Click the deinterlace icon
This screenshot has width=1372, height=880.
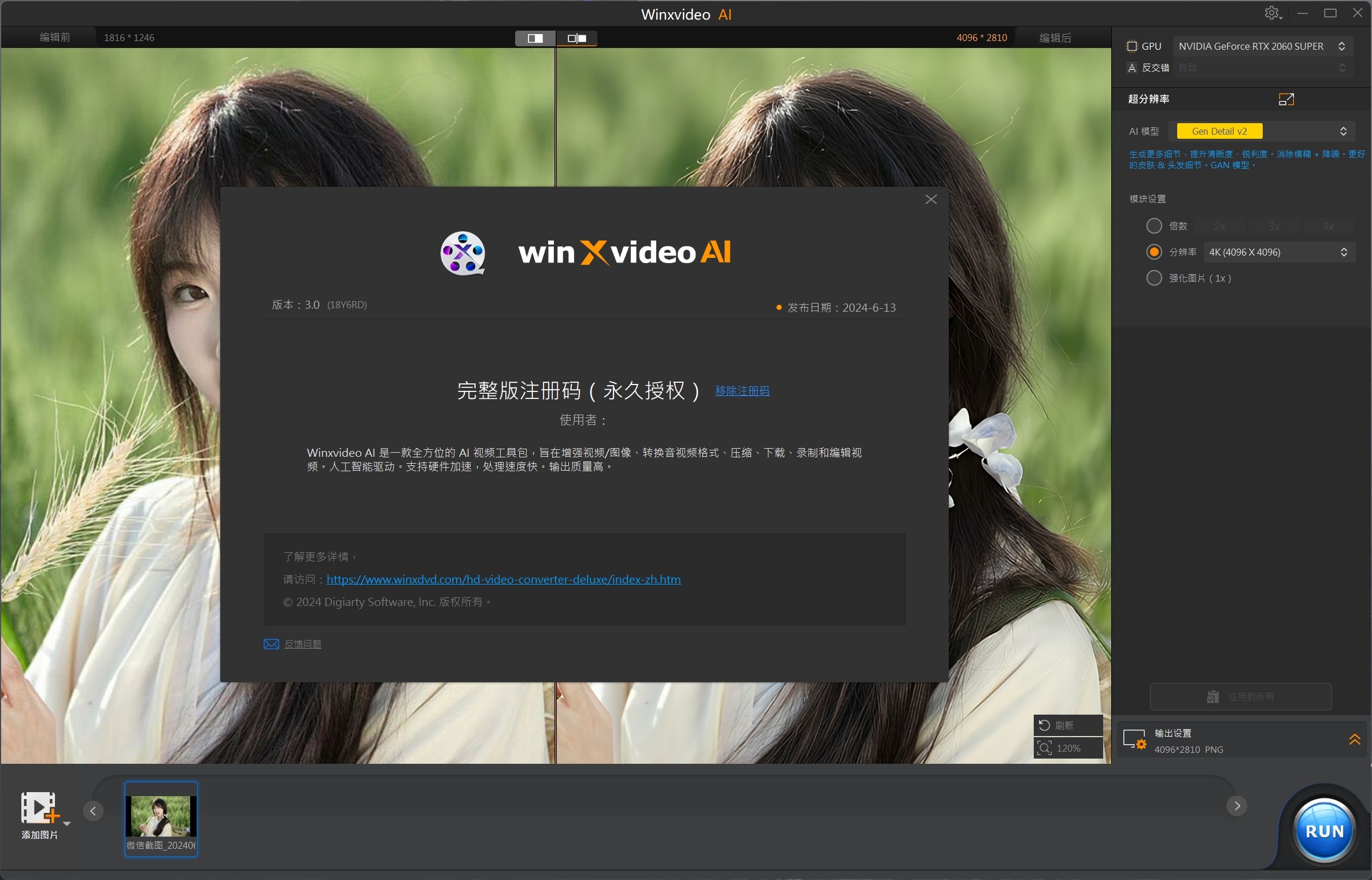[1131, 68]
